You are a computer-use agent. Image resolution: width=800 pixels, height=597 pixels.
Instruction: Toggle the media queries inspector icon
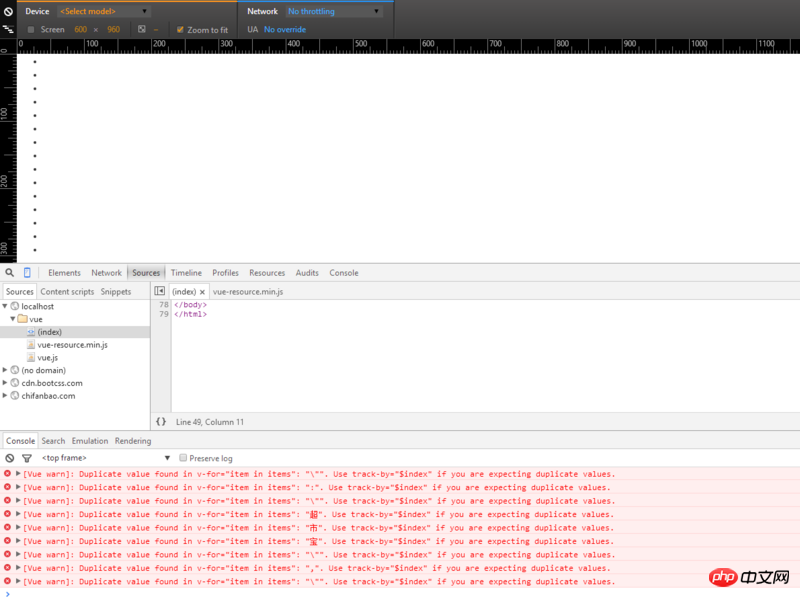pos(8,29)
